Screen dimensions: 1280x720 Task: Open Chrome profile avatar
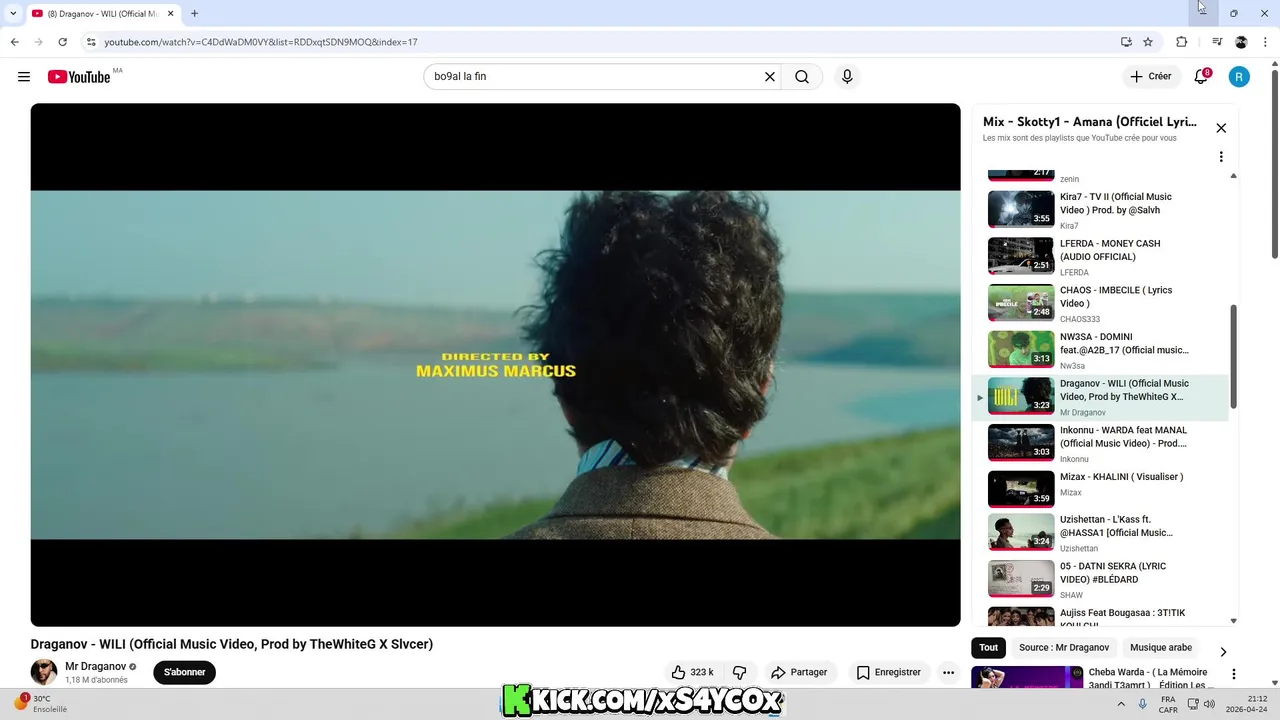pos(1241,42)
